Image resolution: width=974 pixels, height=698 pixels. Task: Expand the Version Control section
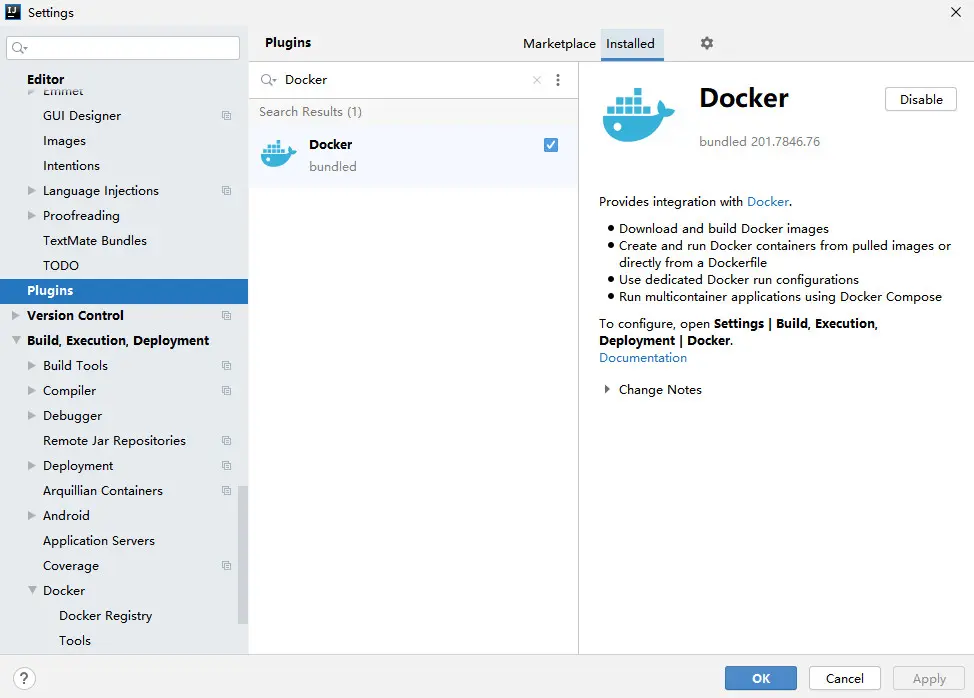[16, 315]
